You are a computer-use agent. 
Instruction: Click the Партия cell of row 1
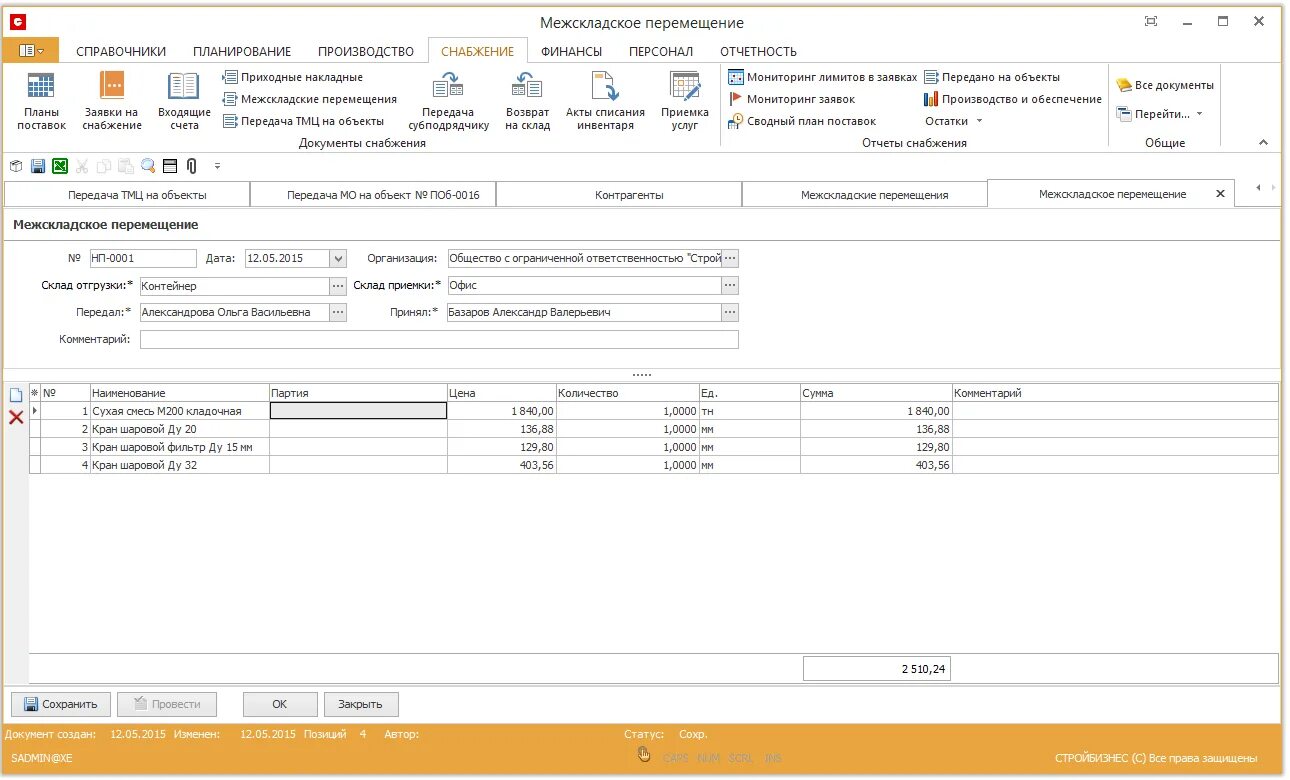359,411
